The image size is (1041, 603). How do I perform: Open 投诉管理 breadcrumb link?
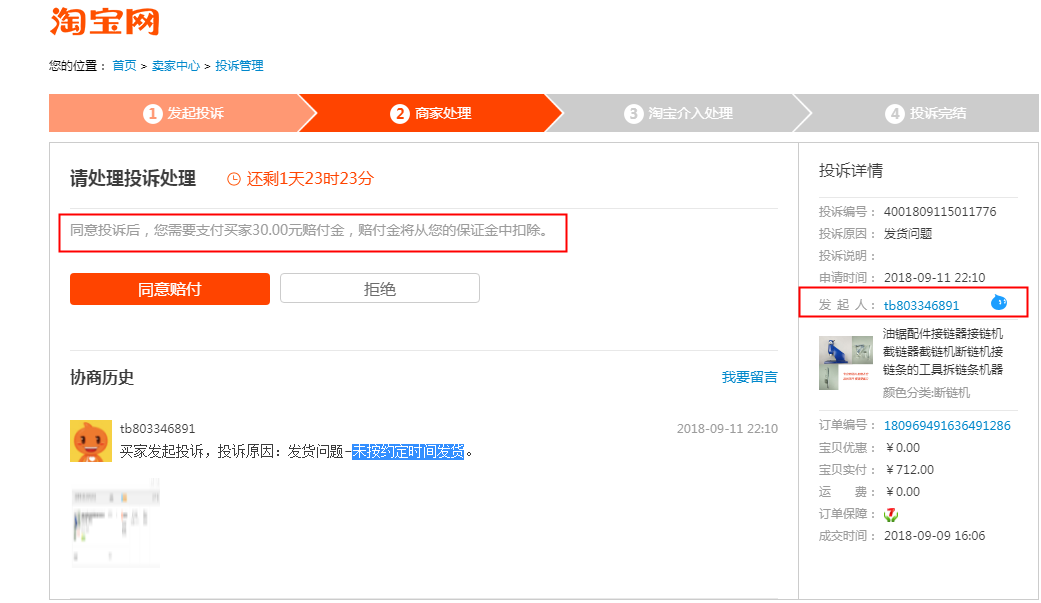[239, 66]
